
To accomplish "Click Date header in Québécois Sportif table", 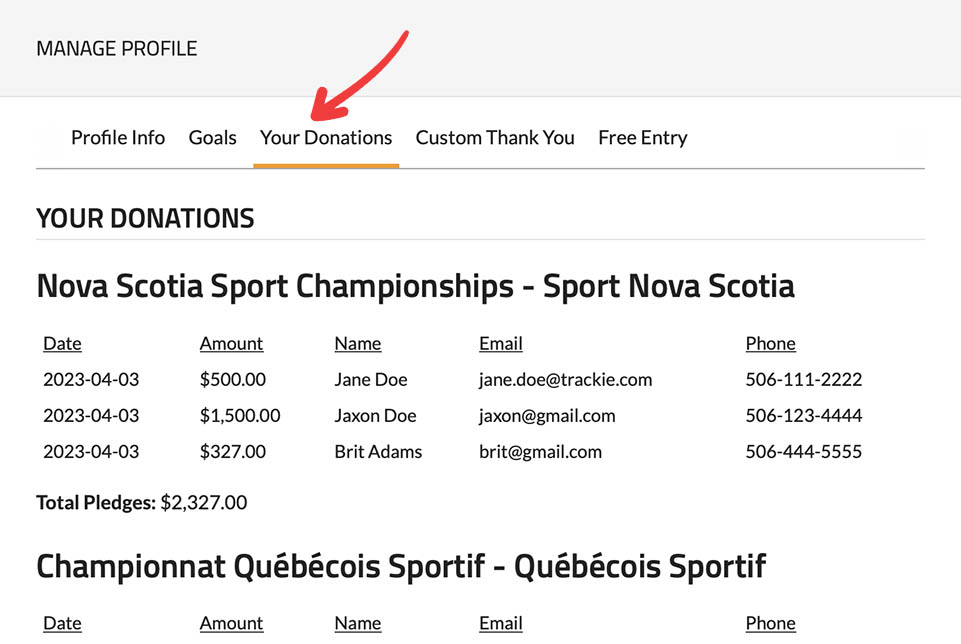I will 62,623.
